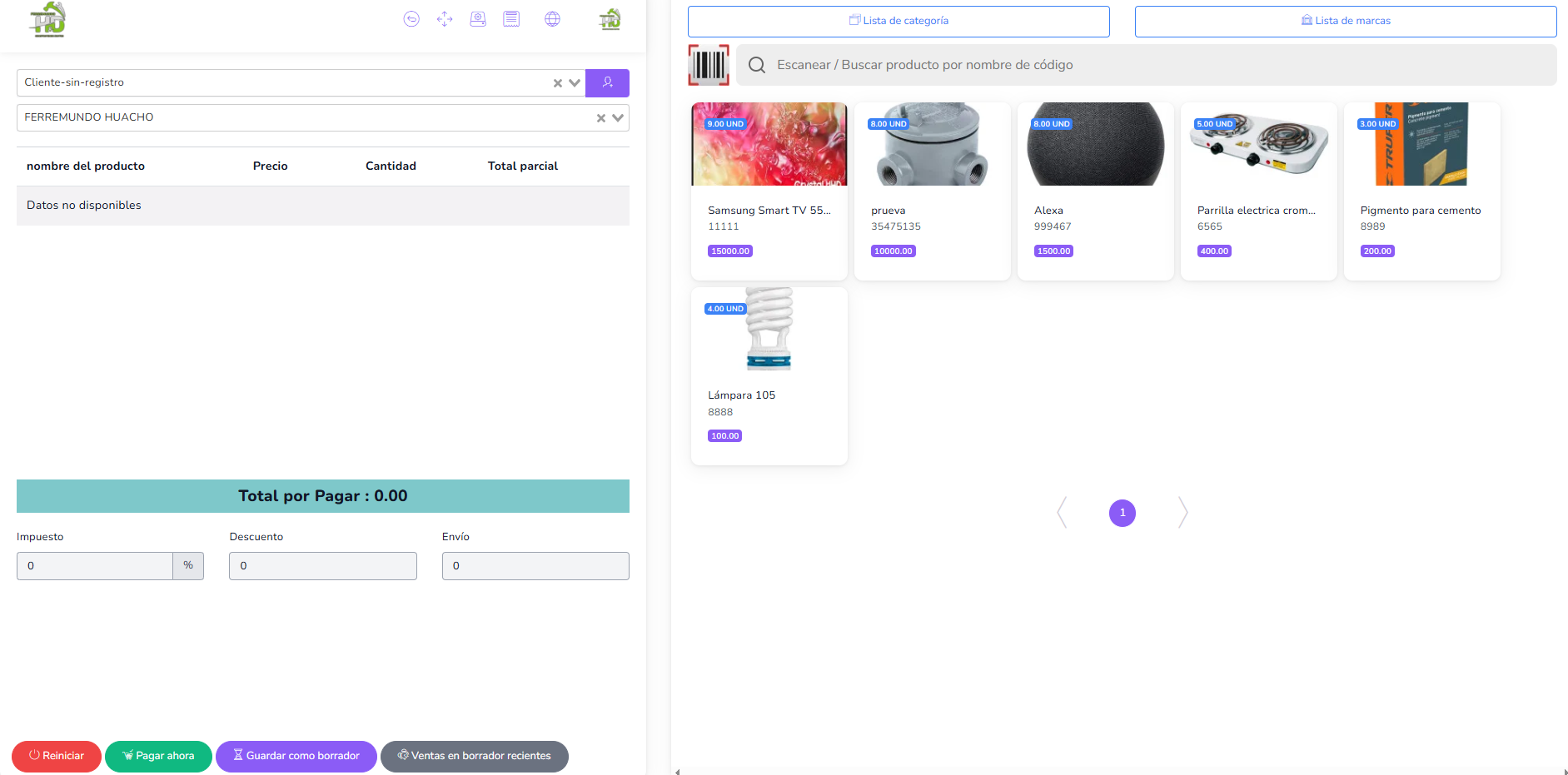Expand the FERREMUNDO HUACHO warehouse dropdown

click(x=618, y=118)
